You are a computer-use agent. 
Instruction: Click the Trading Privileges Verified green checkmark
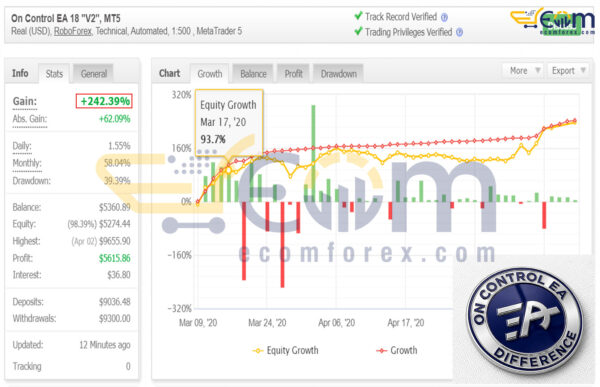point(358,31)
